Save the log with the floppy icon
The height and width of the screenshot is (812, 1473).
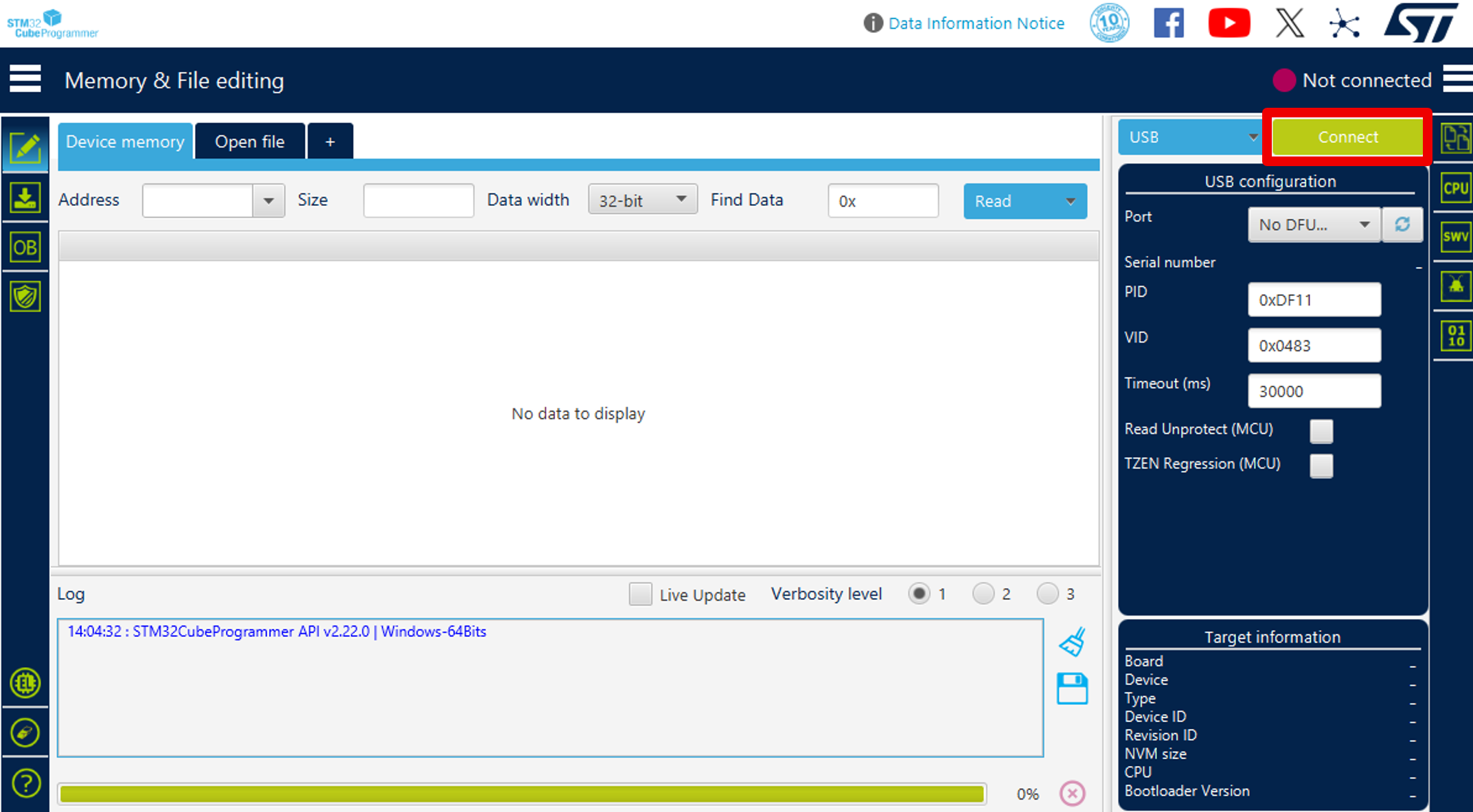[x=1072, y=688]
